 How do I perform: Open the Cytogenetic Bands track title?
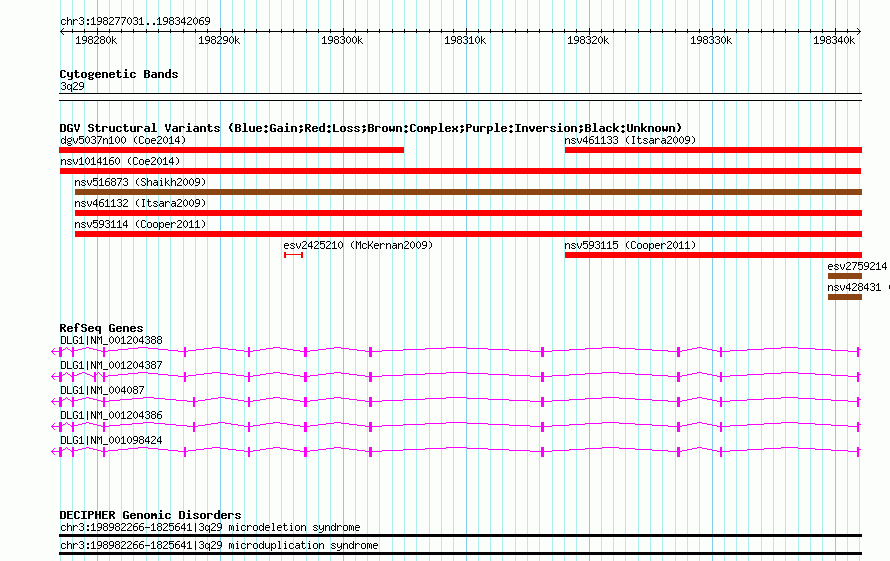click(119, 74)
